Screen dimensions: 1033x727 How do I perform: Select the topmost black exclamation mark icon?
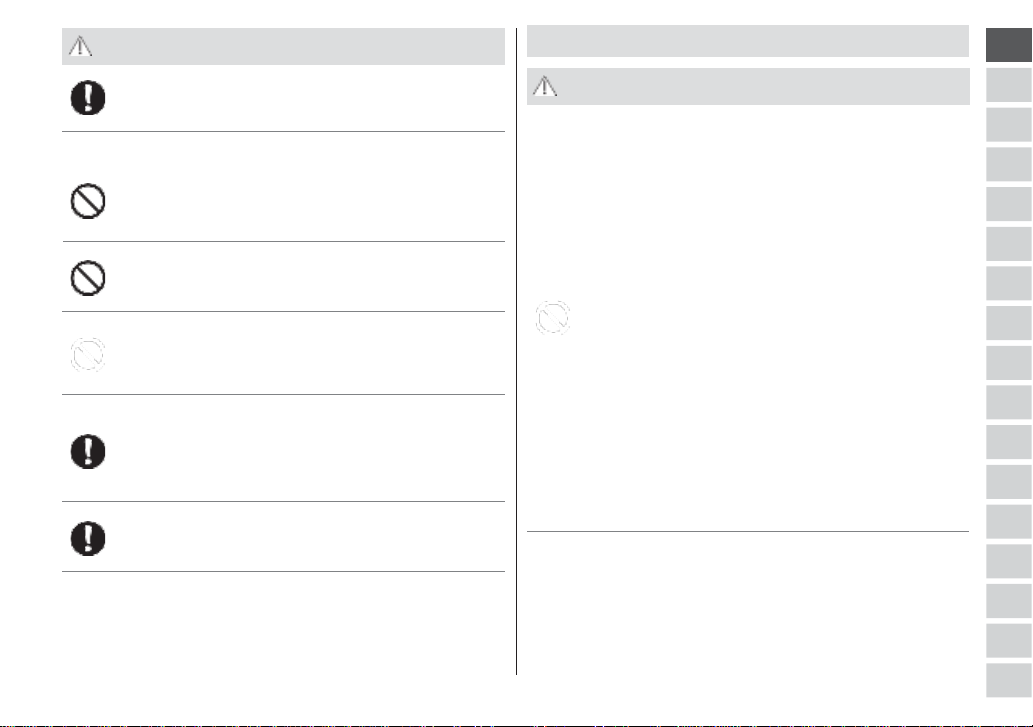[x=88, y=98]
